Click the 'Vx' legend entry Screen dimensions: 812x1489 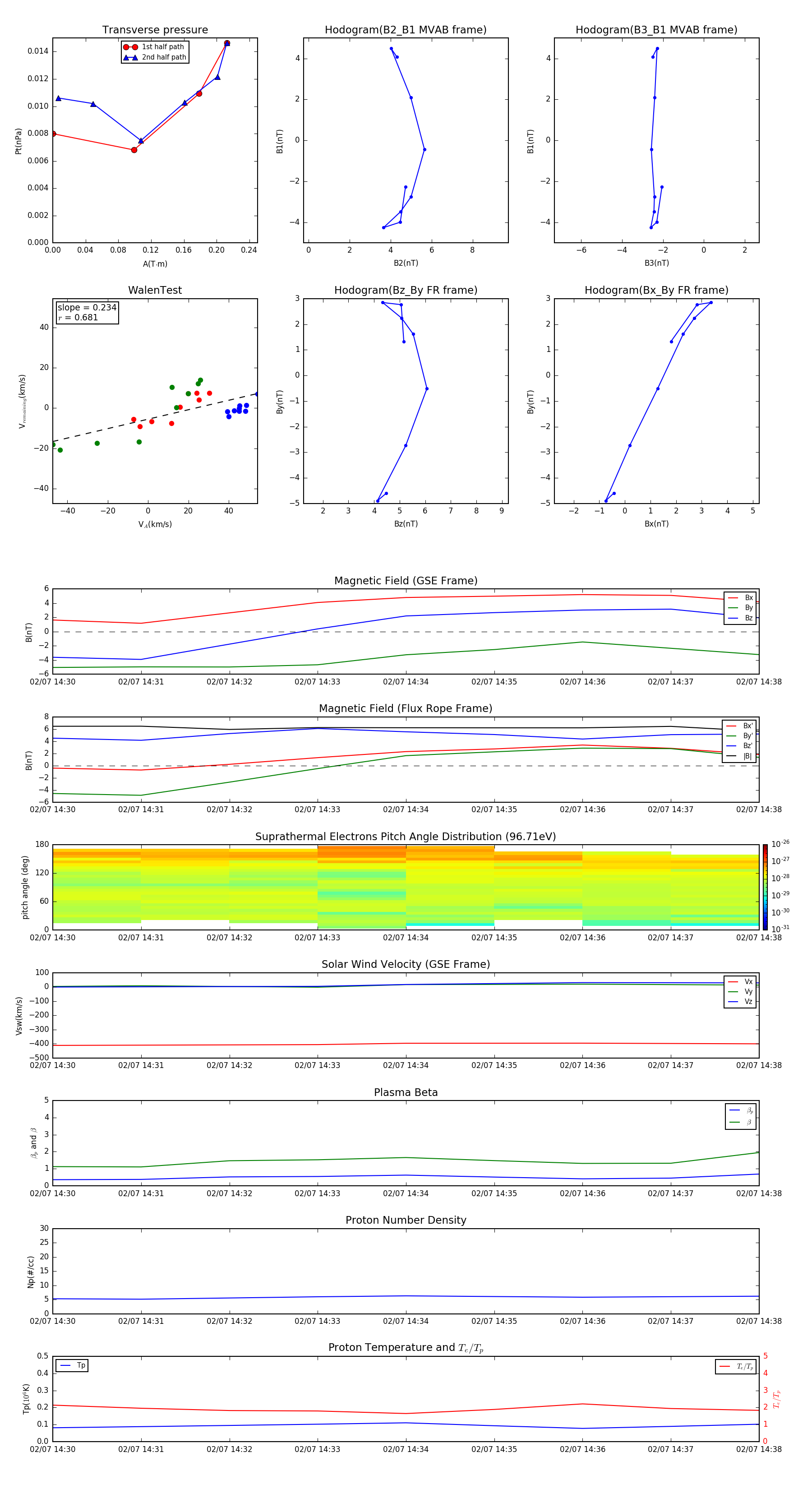[x=741, y=982]
